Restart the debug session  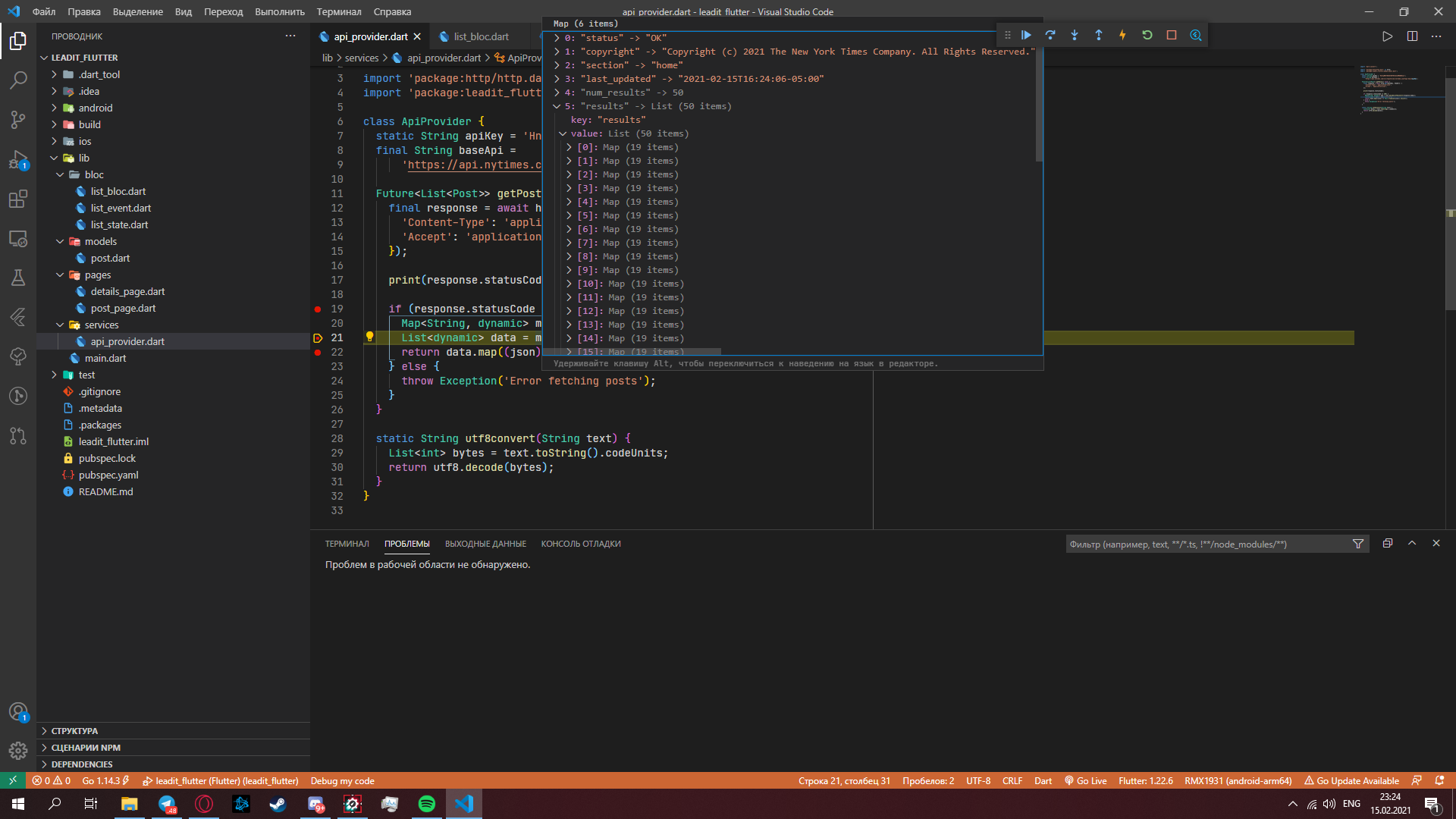pyautogui.click(x=1147, y=35)
